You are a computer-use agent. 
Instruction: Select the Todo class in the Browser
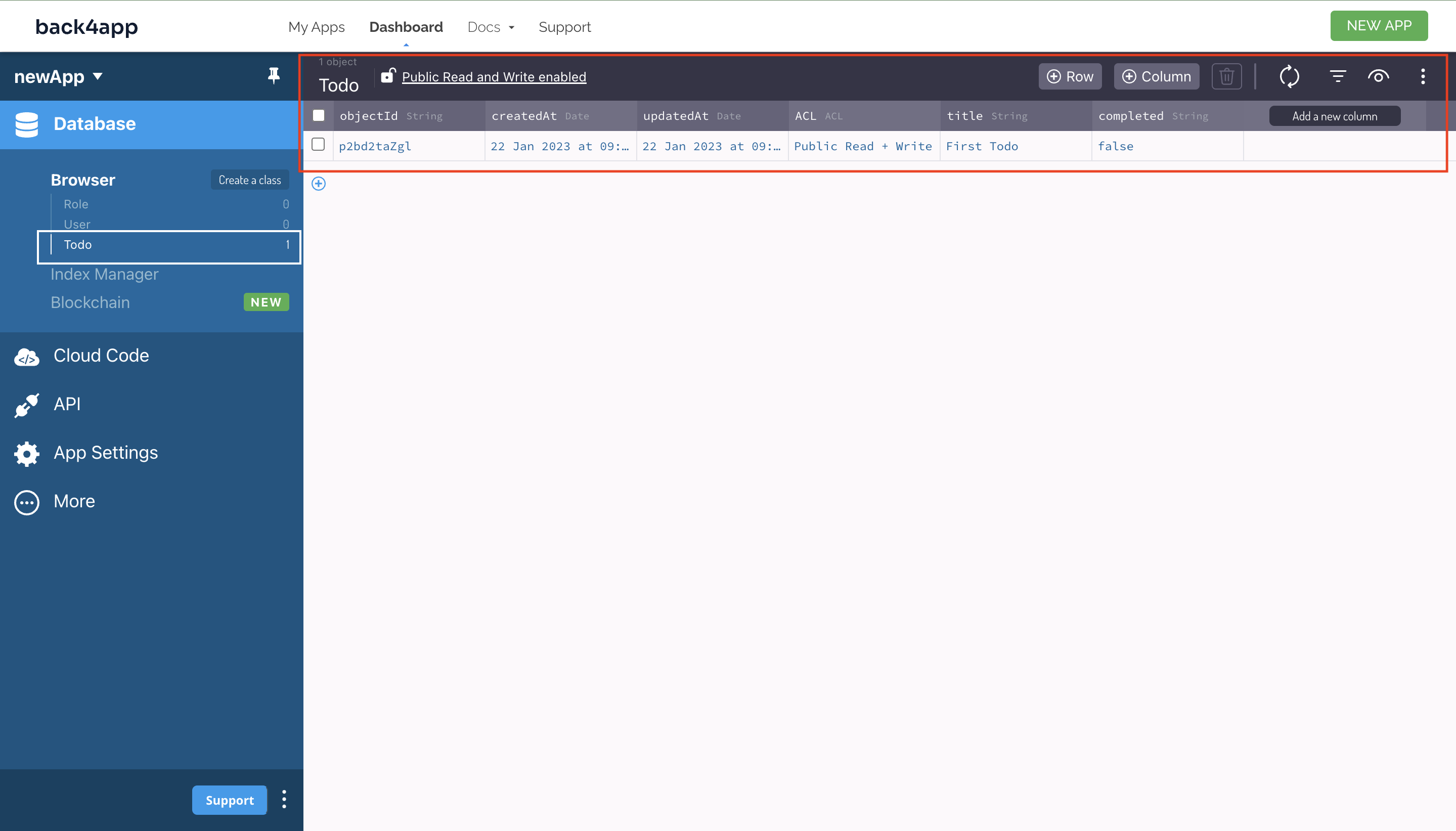78,244
